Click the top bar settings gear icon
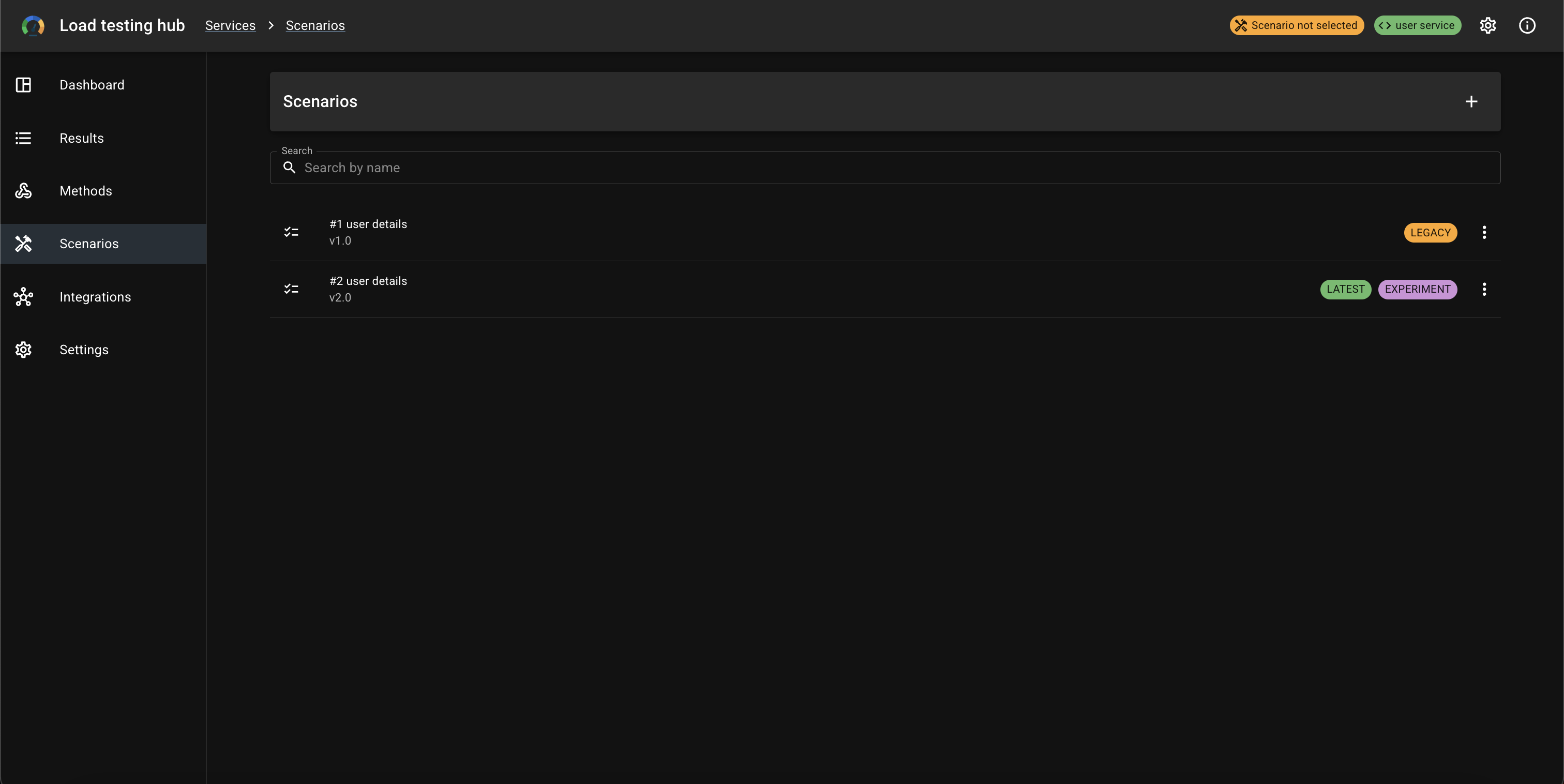Image resolution: width=1564 pixels, height=784 pixels. [x=1487, y=25]
